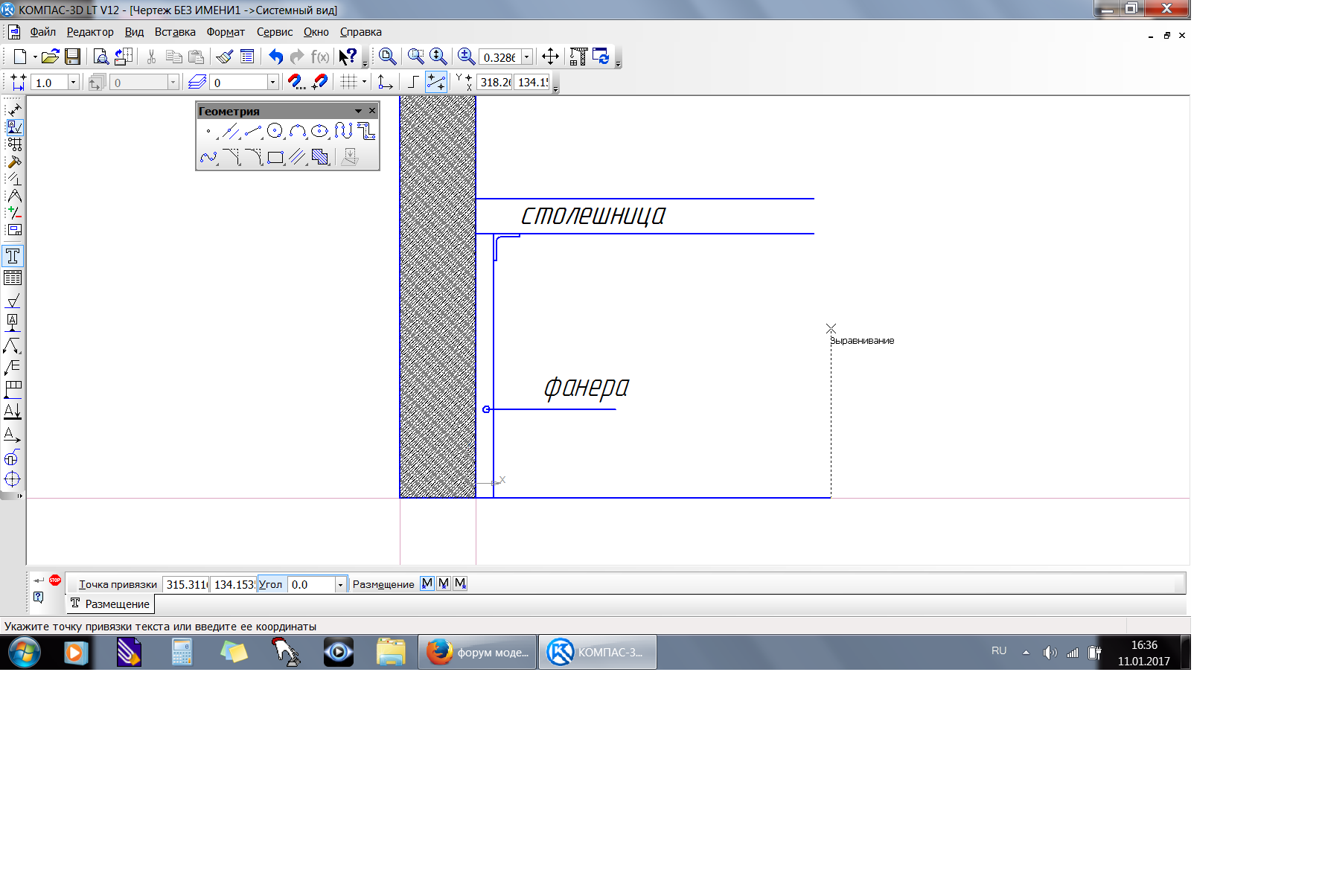The height and width of the screenshot is (896, 1325).
Task: Toggle the orthogonal drawing mode button
Action: click(413, 82)
